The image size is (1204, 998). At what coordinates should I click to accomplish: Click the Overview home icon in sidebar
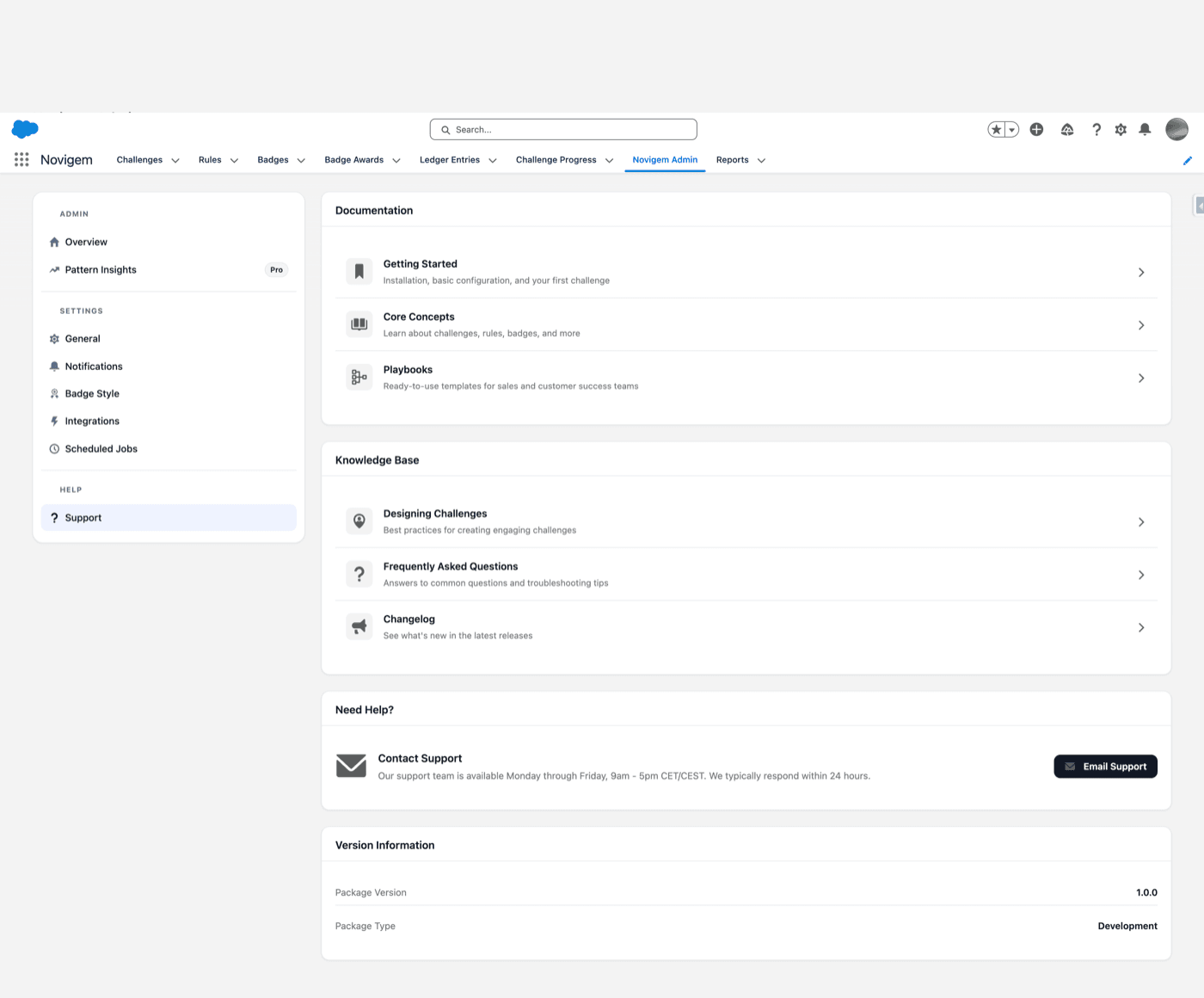pos(54,243)
